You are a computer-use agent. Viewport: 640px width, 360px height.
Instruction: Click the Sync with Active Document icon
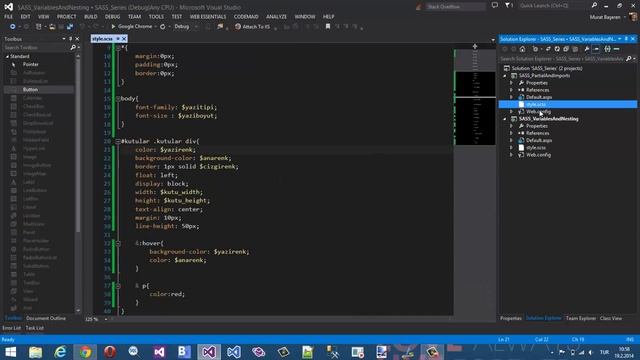[548, 49]
